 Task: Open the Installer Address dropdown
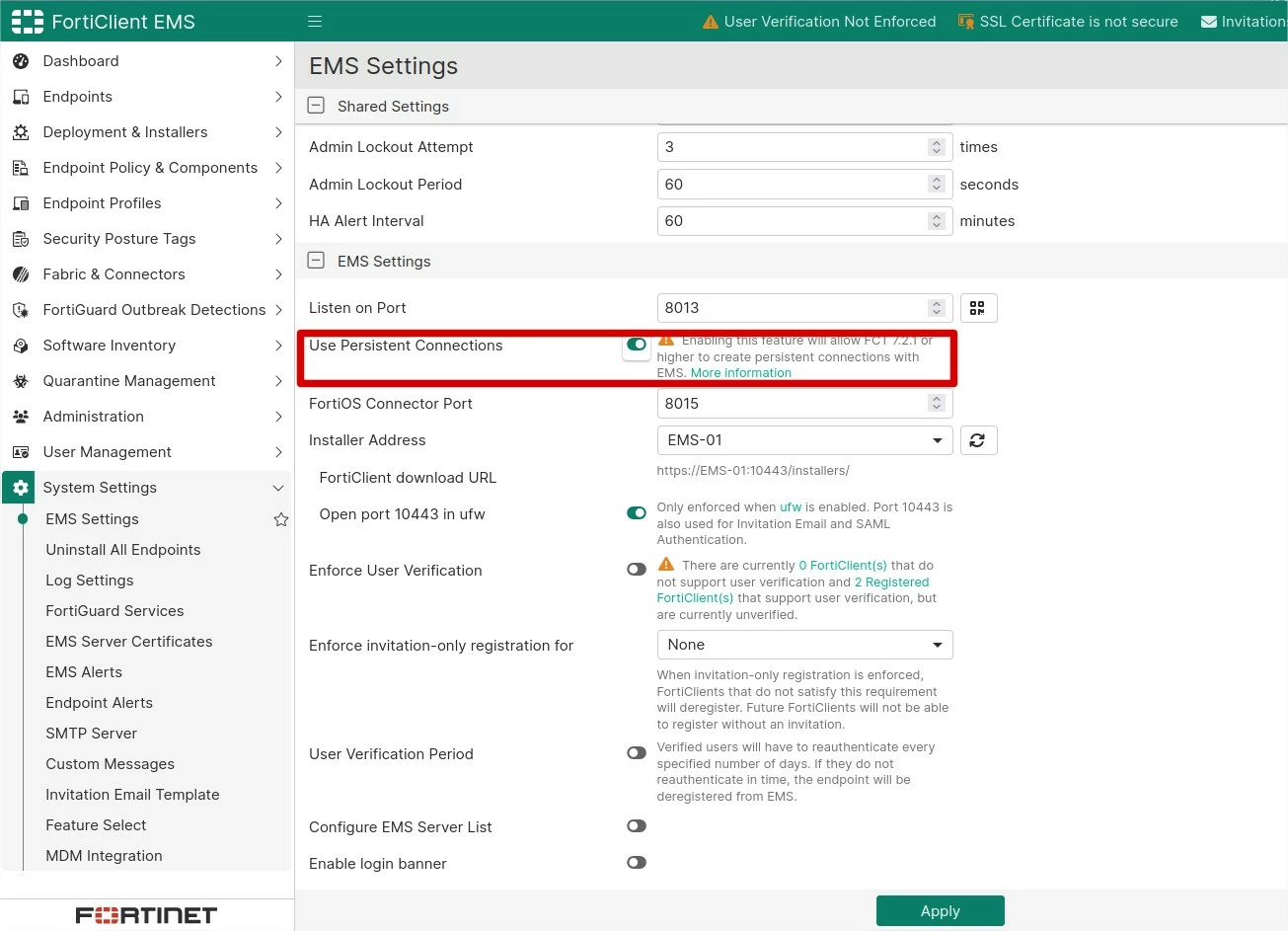[804, 440]
